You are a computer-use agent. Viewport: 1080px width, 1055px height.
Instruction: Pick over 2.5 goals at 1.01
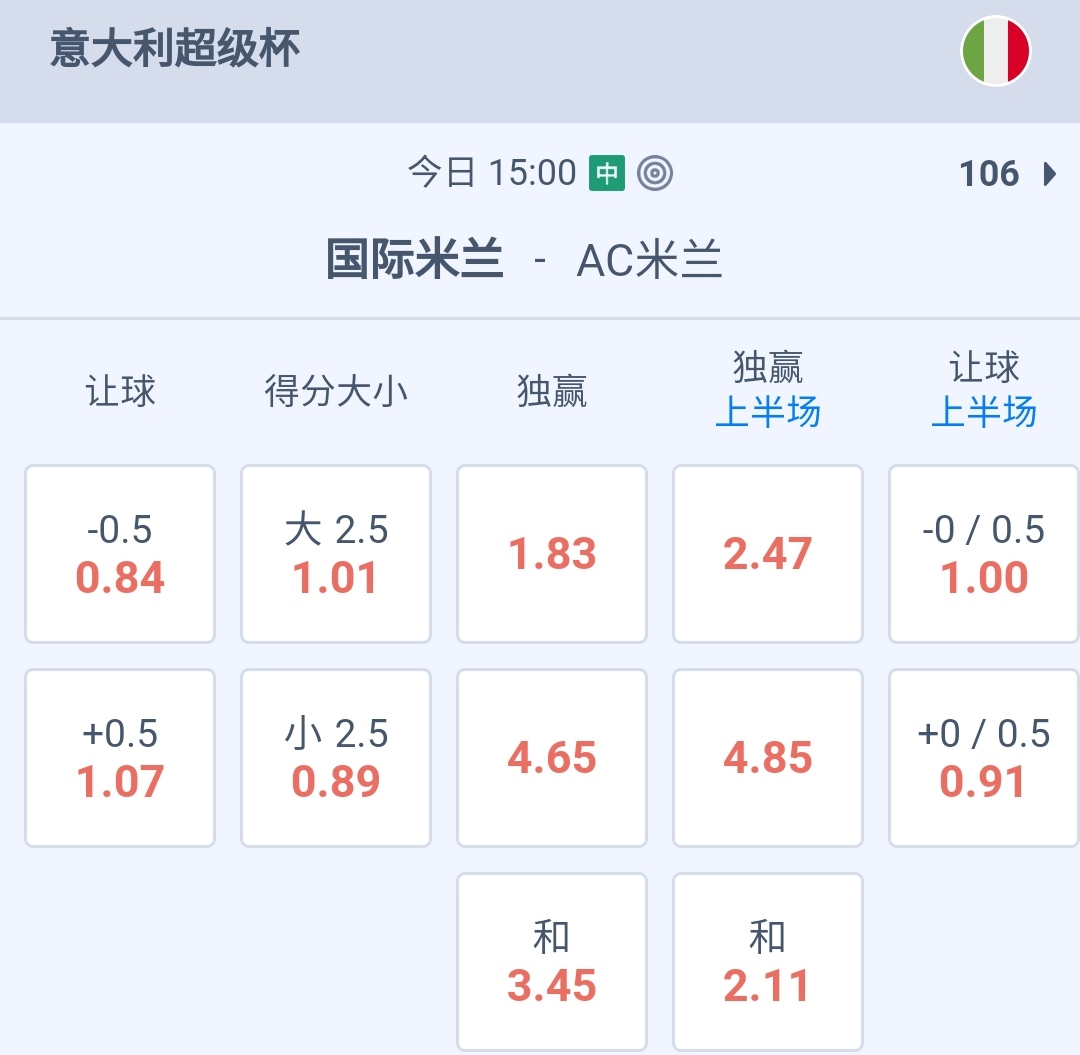pos(336,554)
